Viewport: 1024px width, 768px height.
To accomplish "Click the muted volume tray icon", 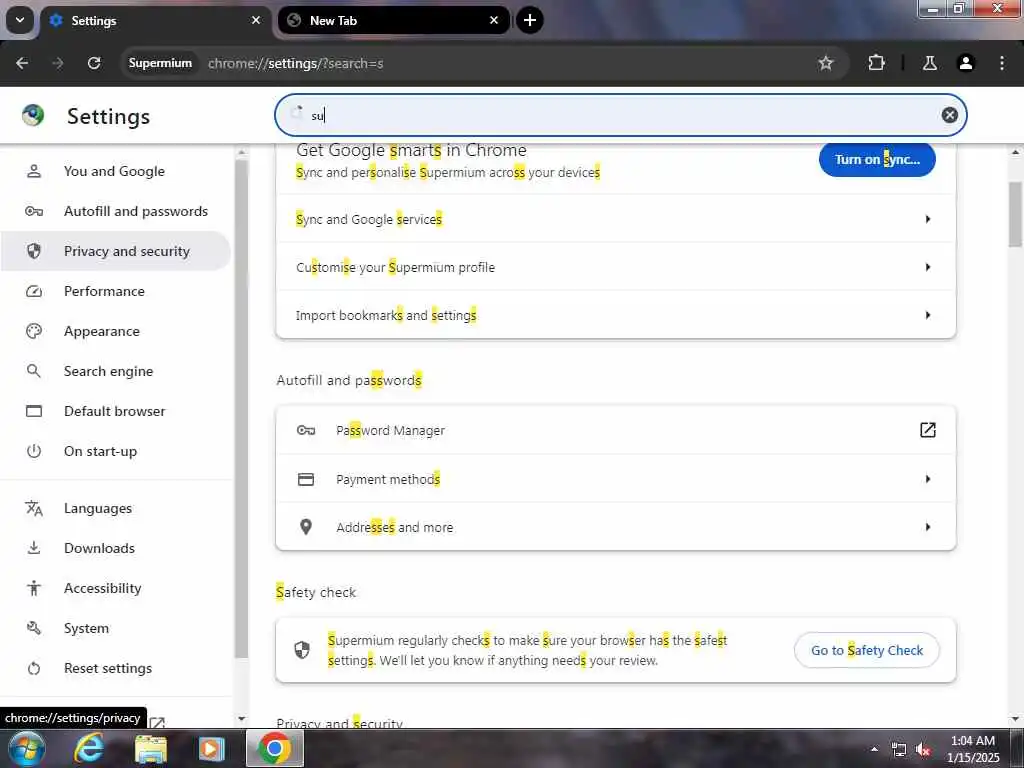I will tap(923, 750).
